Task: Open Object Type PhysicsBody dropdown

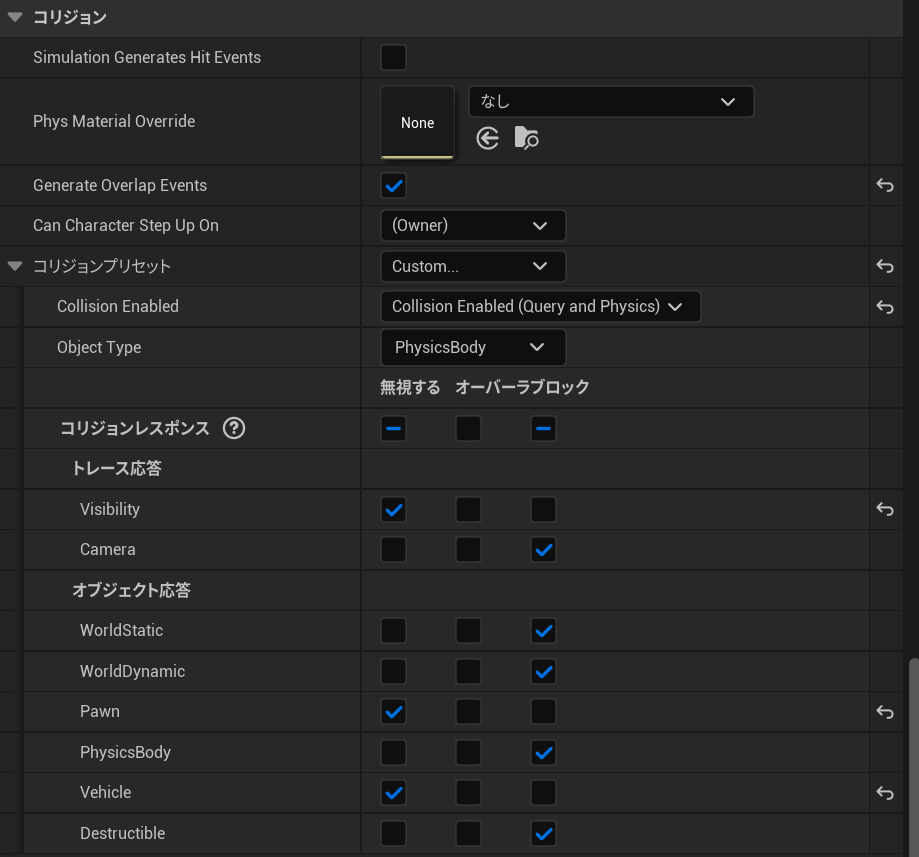Action: click(x=473, y=348)
